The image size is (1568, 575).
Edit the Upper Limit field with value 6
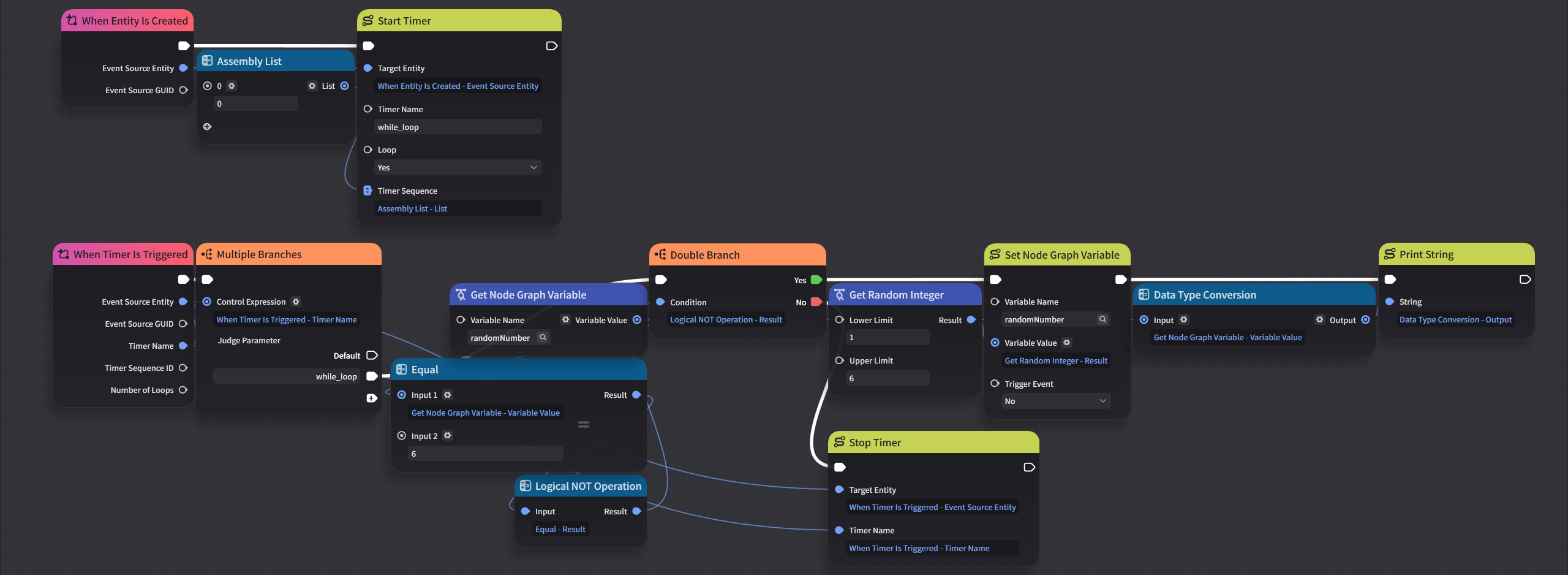888,378
